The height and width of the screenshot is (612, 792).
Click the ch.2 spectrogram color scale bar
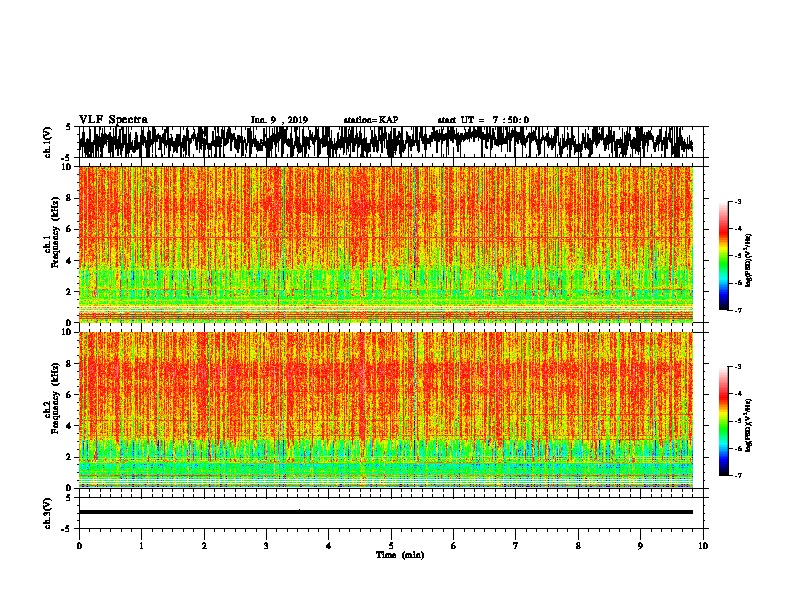[723, 421]
